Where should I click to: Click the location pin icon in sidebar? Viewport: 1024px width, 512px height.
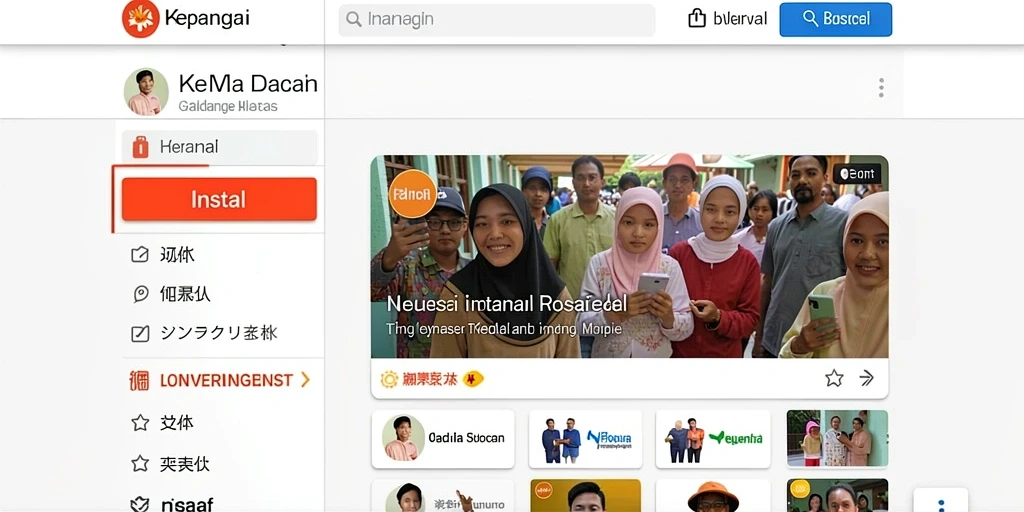coord(140,295)
